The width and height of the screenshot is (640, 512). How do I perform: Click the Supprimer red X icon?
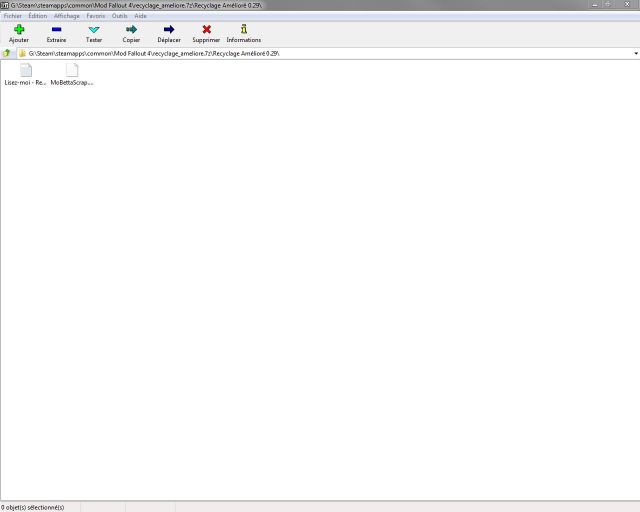point(207,29)
